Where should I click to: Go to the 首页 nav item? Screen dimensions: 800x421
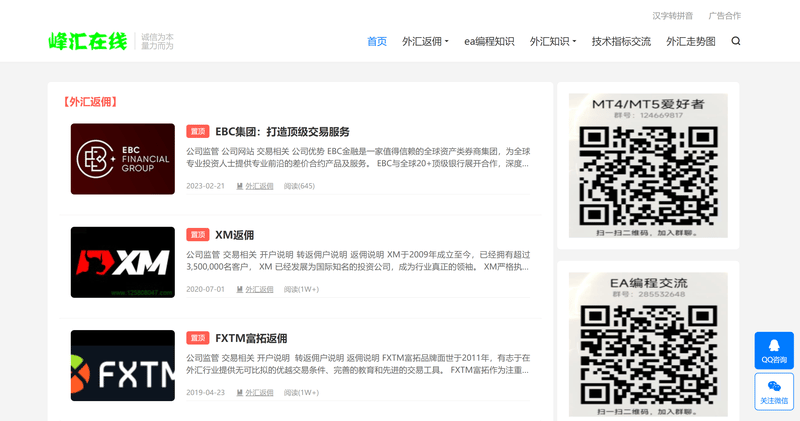[377, 41]
